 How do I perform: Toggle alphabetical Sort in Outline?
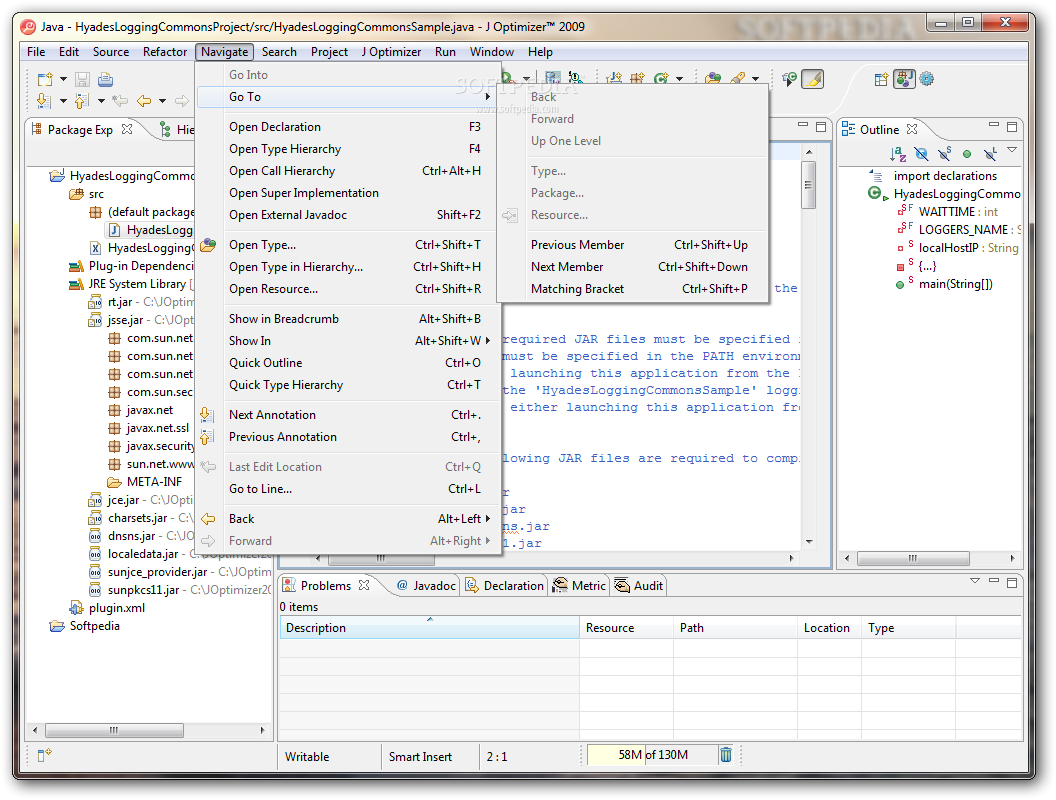tap(898, 154)
